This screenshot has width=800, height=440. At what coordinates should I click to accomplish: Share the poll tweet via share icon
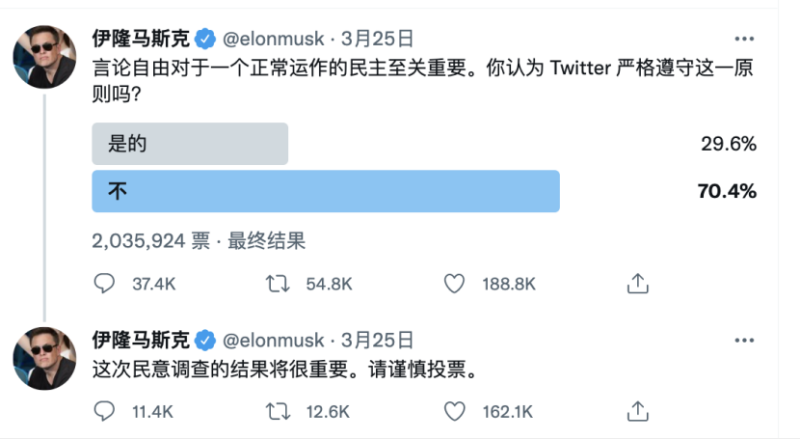click(x=637, y=284)
